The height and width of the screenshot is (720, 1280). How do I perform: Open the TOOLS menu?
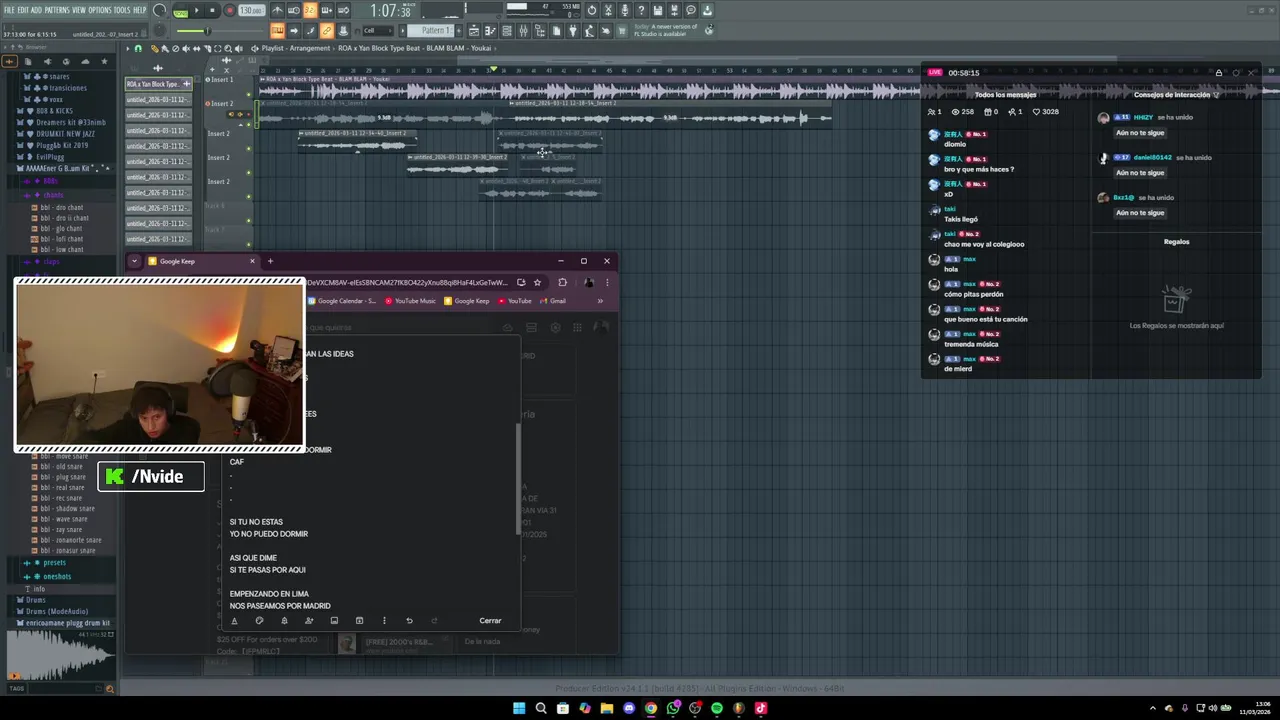tap(123, 10)
